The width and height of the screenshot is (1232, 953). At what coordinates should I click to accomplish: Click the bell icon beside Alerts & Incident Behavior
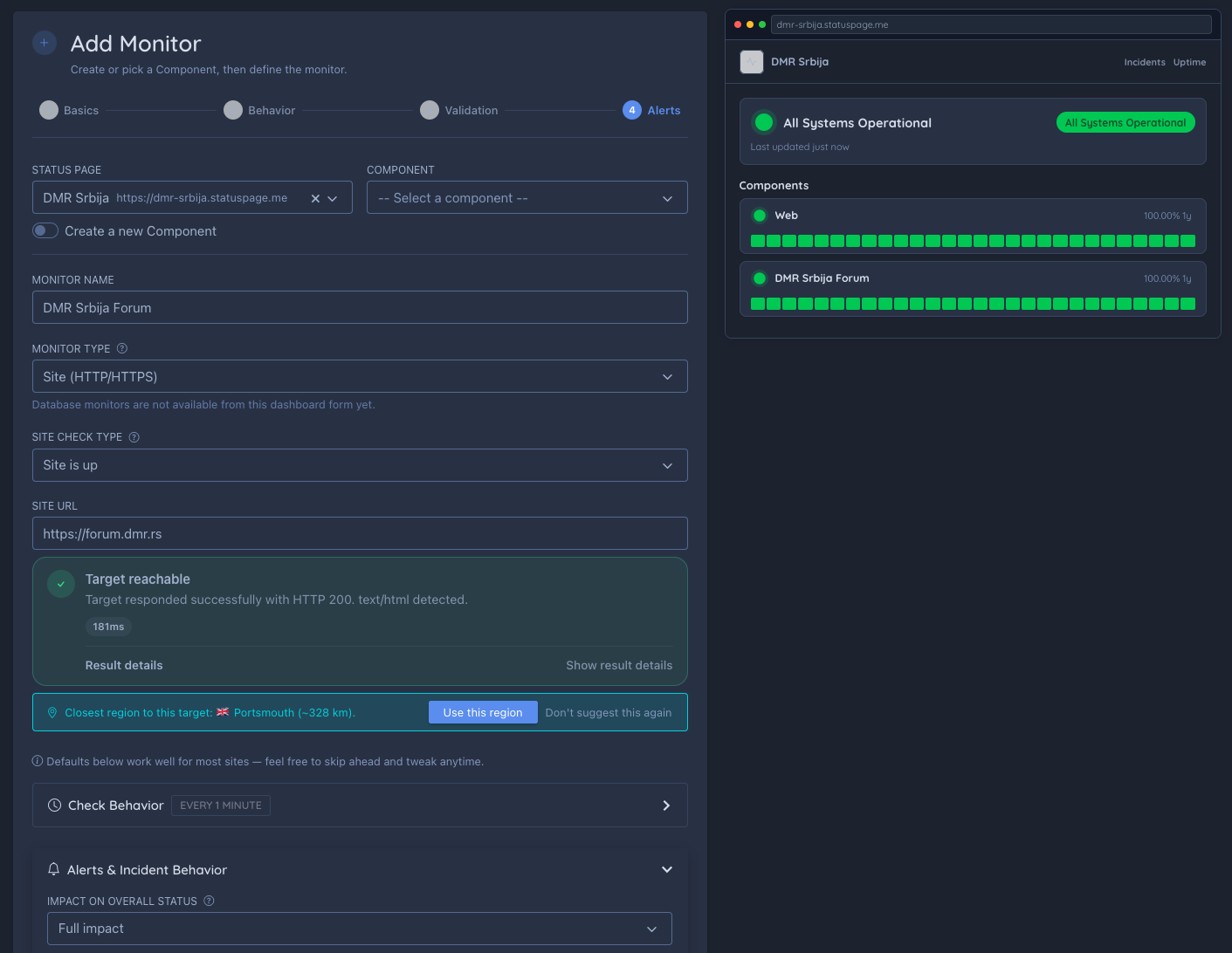click(54, 869)
